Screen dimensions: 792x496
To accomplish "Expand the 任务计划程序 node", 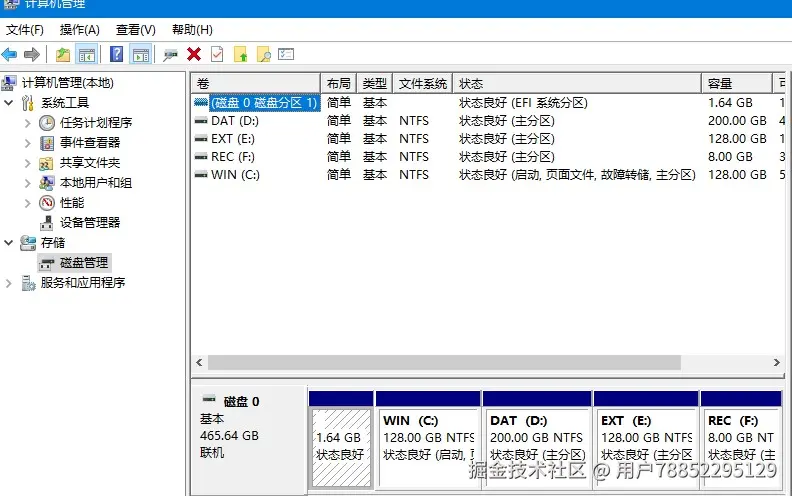I will [x=28, y=123].
